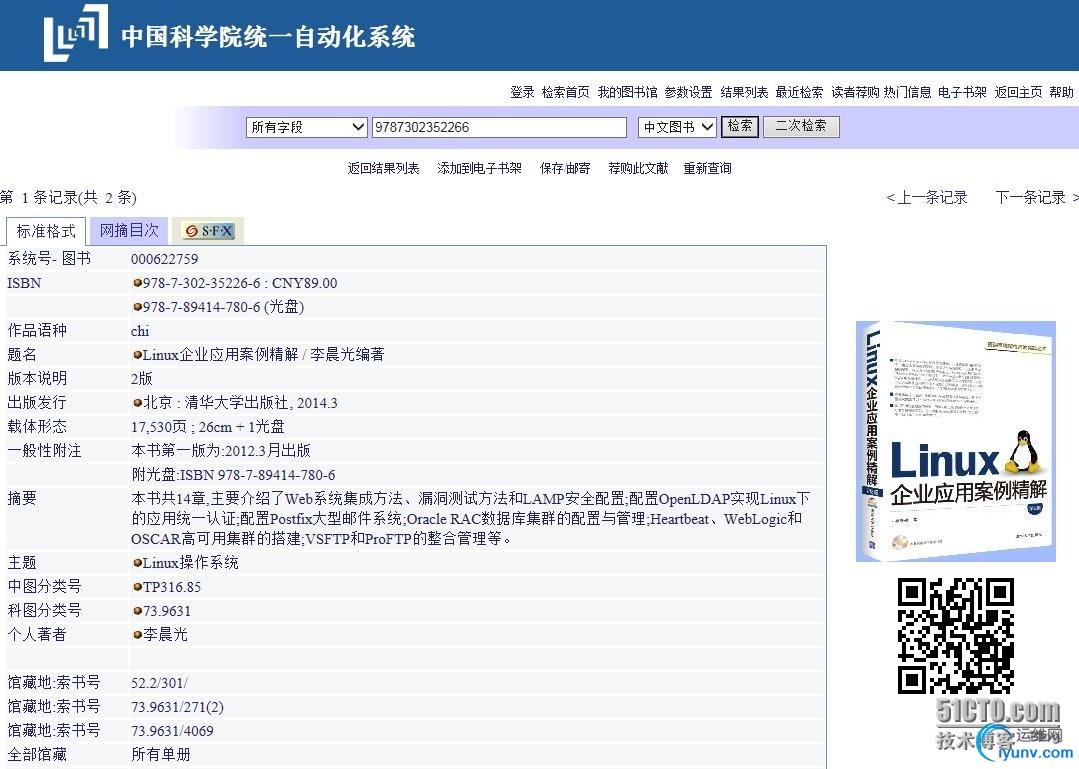Click the QR code image
This screenshot has height=769, width=1079.
tap(956, 636)
